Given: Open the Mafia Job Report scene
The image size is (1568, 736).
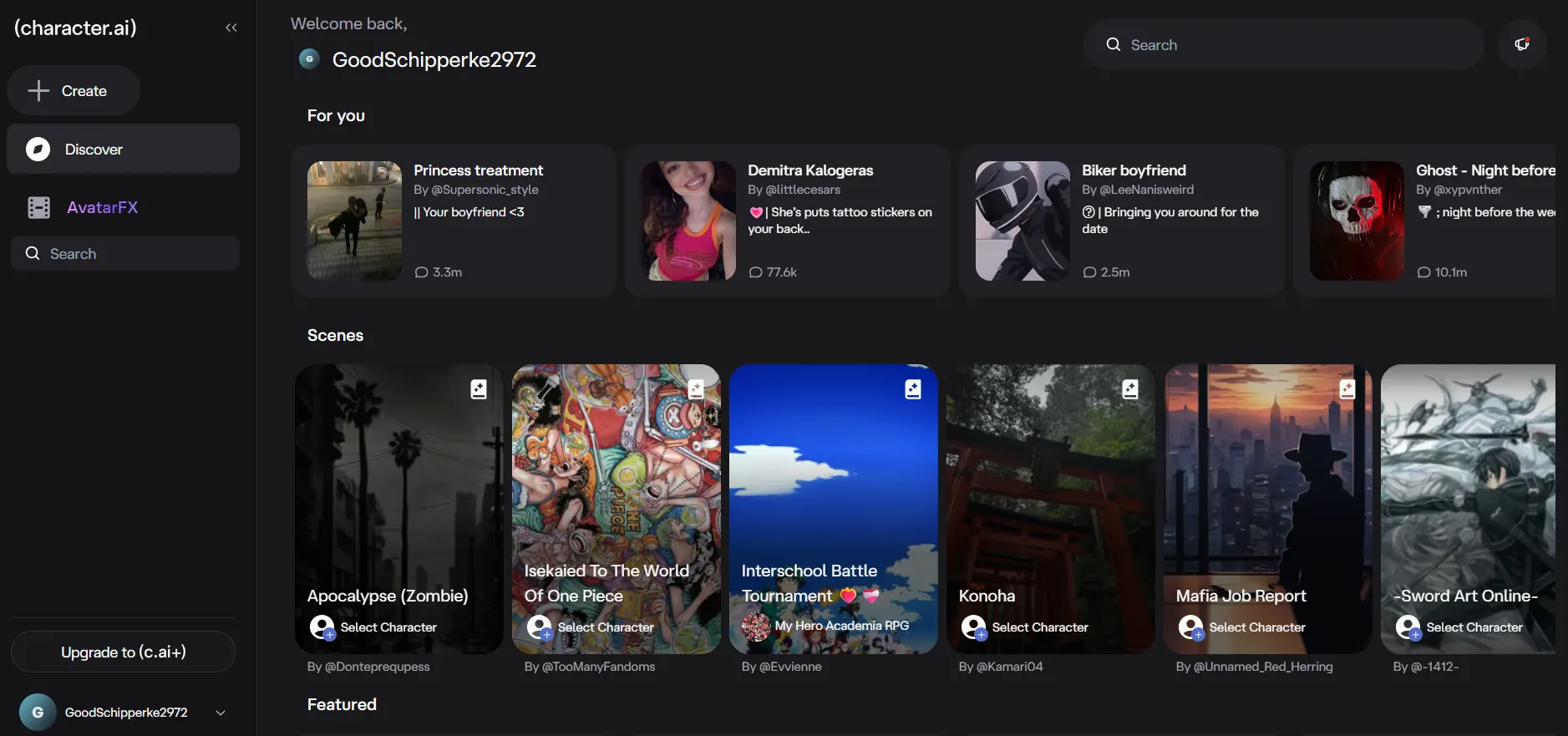Looking at the screenshot, I should tap(1268, 509).
